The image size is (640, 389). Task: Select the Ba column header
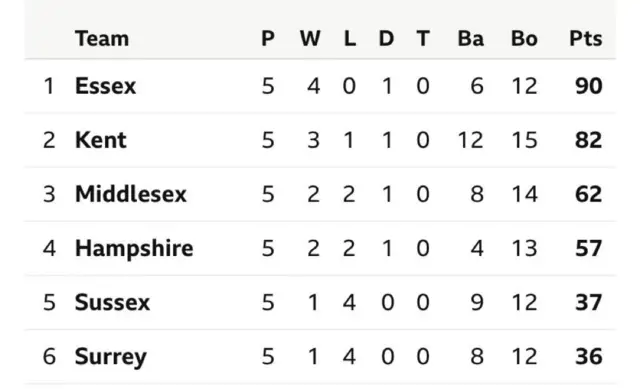coord(471,39)
